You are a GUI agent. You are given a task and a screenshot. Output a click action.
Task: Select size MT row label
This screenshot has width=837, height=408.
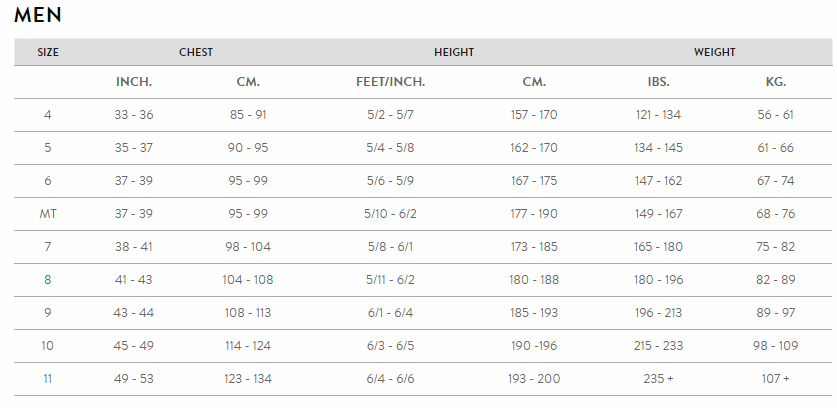pyautogui.click(x=47, y=214)
